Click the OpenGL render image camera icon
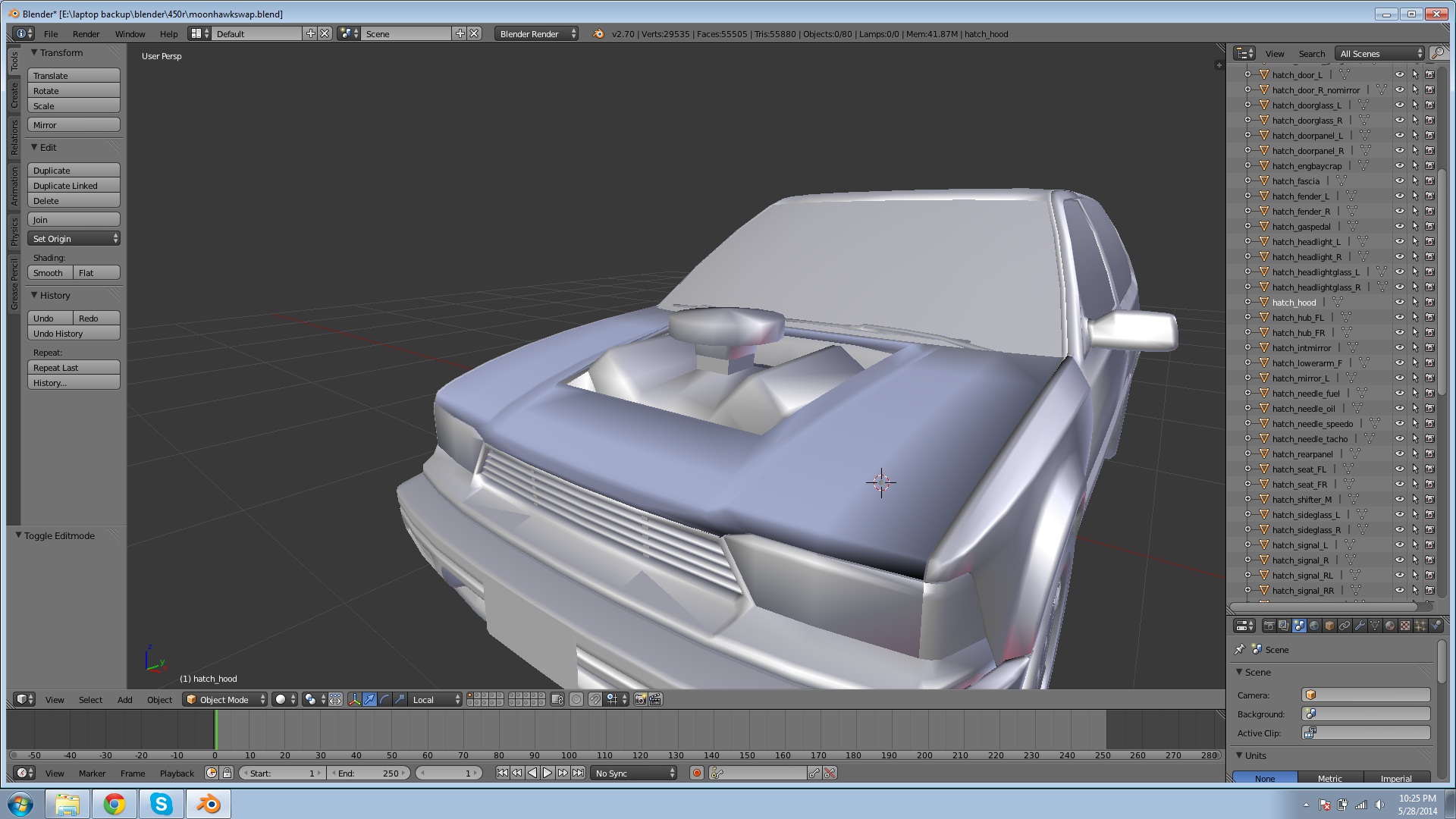Image resolution: width=1456 pixels, height=819 pixels. (x=640, y=699)
